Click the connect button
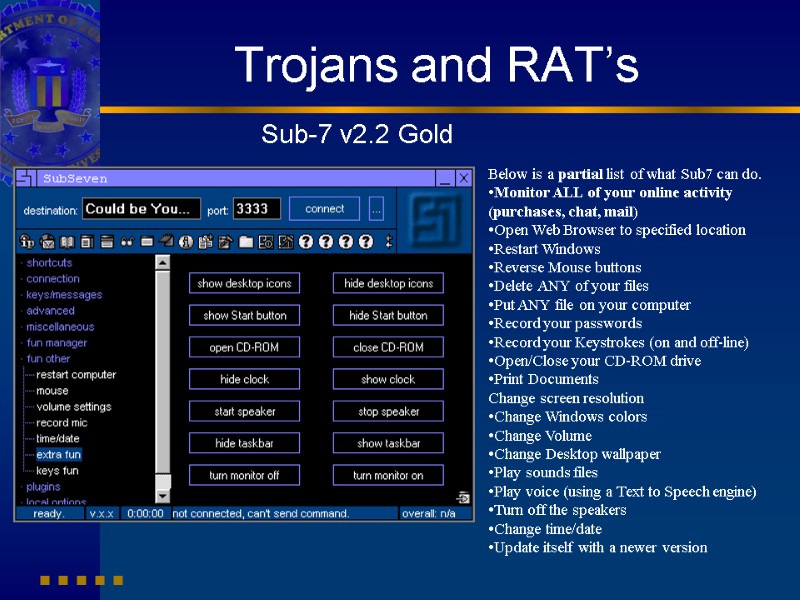The height and width of the screenshot is (600, 800). tap(324, 209)
